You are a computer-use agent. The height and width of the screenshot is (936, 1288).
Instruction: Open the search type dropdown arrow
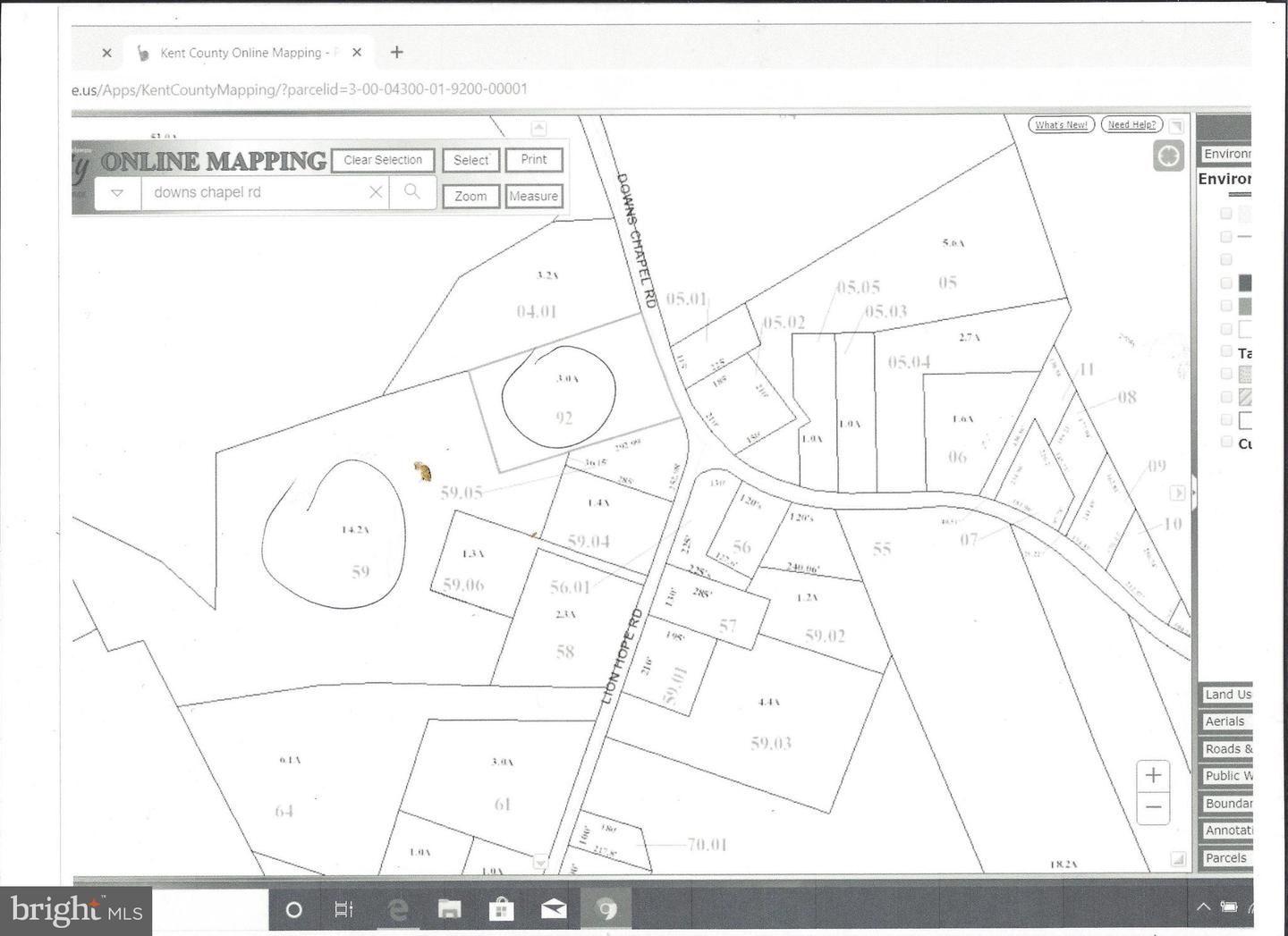(117, 193)
